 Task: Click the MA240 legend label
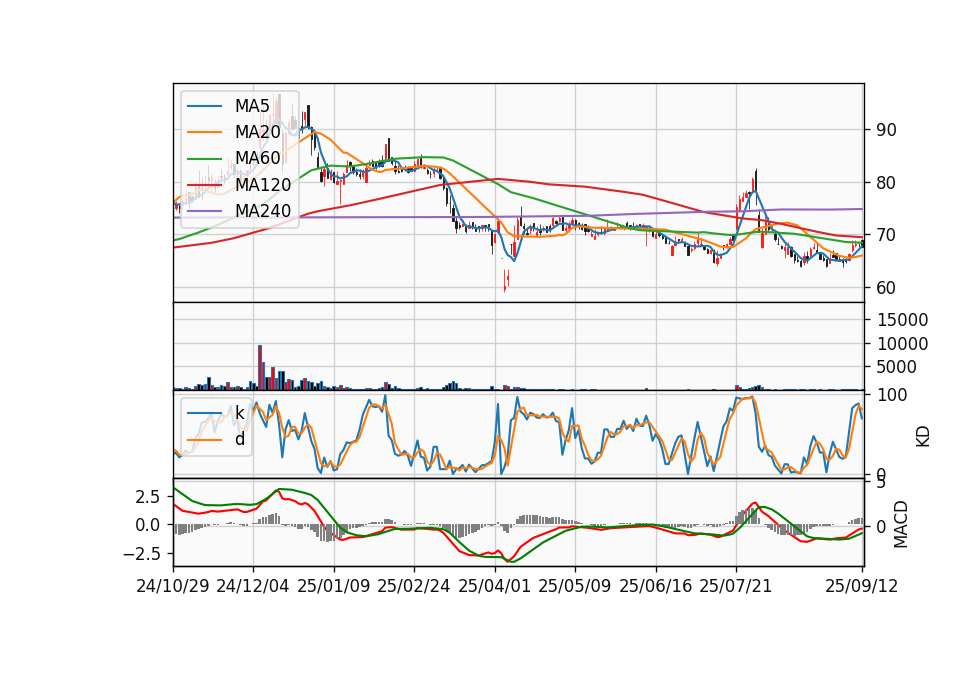pyautogui.click(x=263, y=211)
